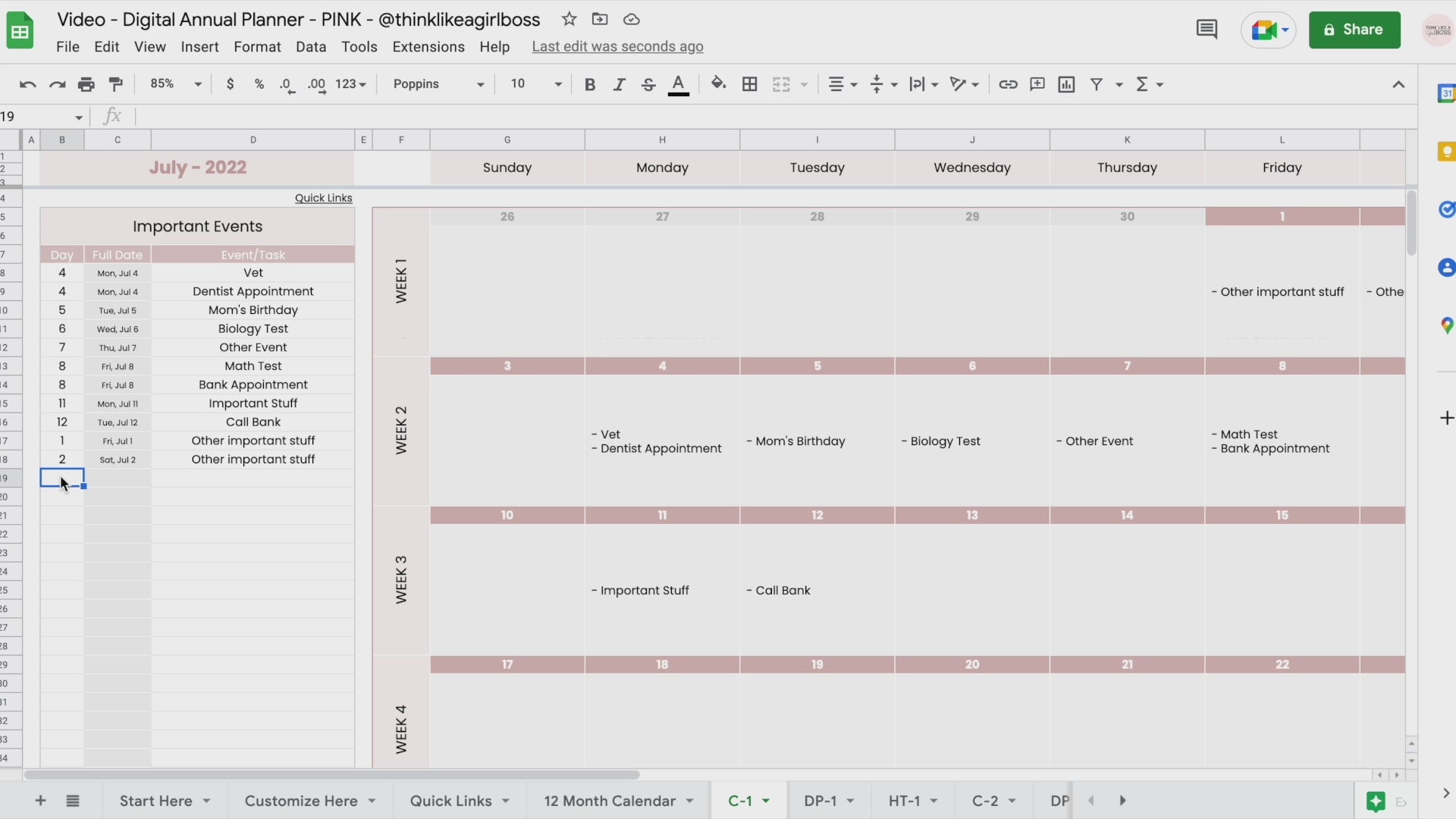
Task: Open the Paint format tool
Action: (x=115, y=84)
